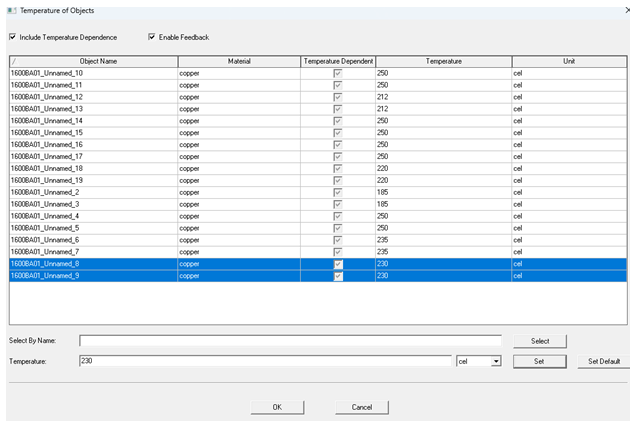The height and width of the screenshot is (428, 633).
Task: Click the Set Default button
Action: tap(604, 361)
